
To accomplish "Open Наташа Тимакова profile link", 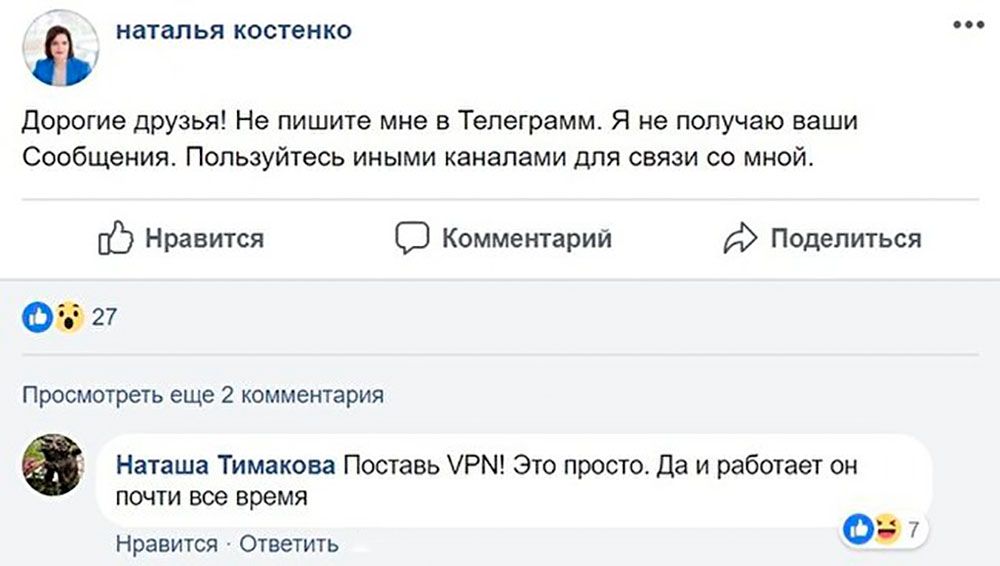I will [226, 466].
